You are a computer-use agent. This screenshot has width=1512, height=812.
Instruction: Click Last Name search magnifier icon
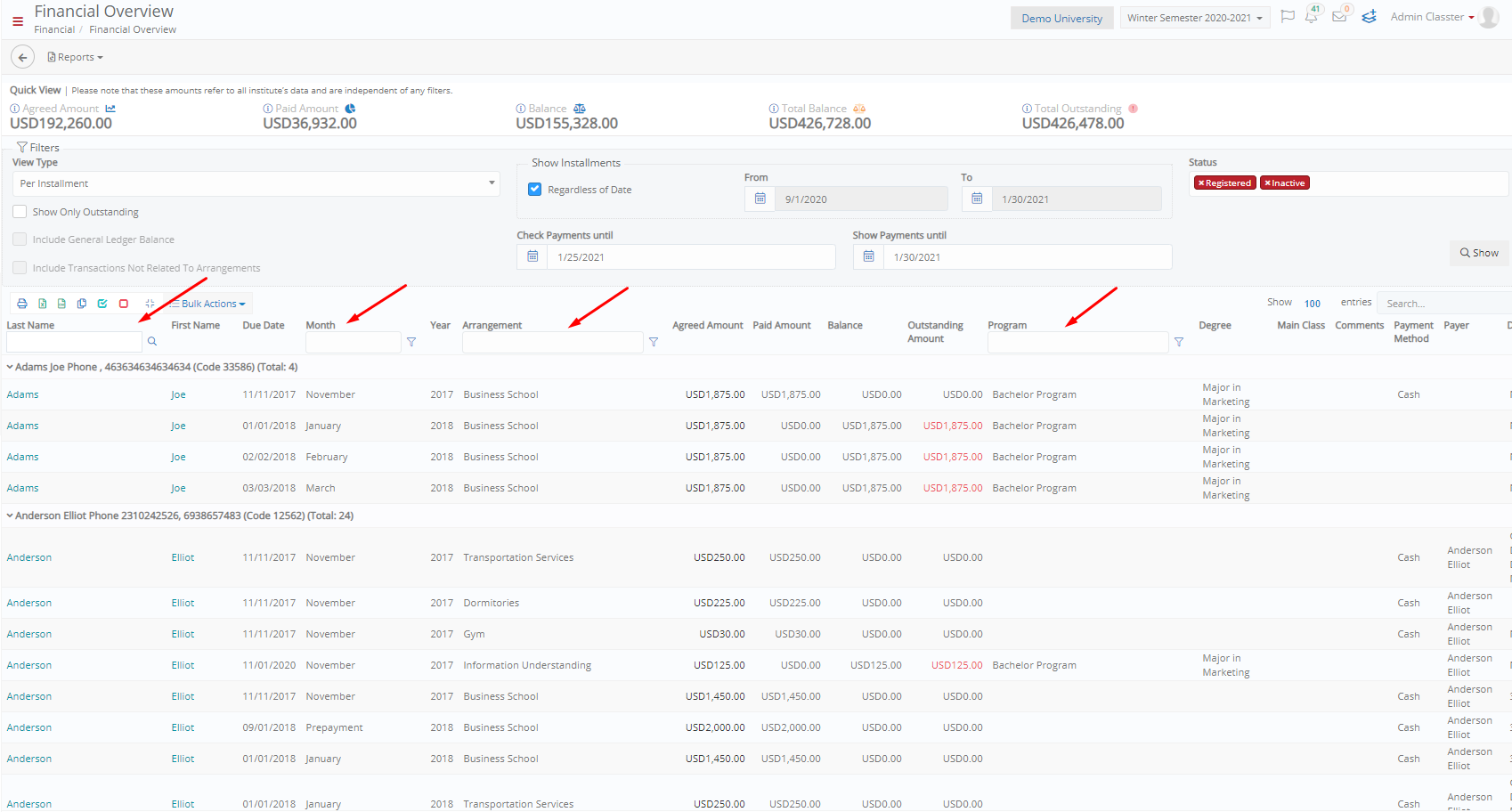(152, 341)
